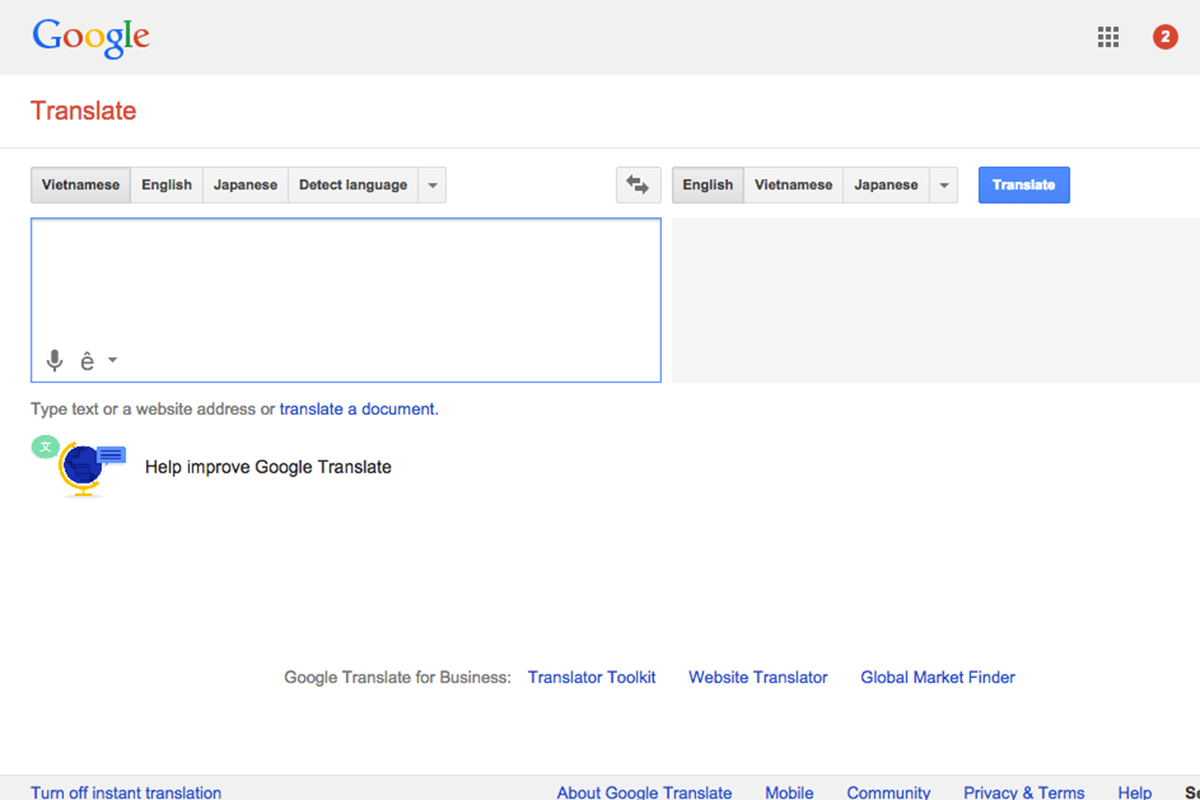Choose Detect language source option
The height and width of the screenshot is (800, 1200).
click(353, 185)
